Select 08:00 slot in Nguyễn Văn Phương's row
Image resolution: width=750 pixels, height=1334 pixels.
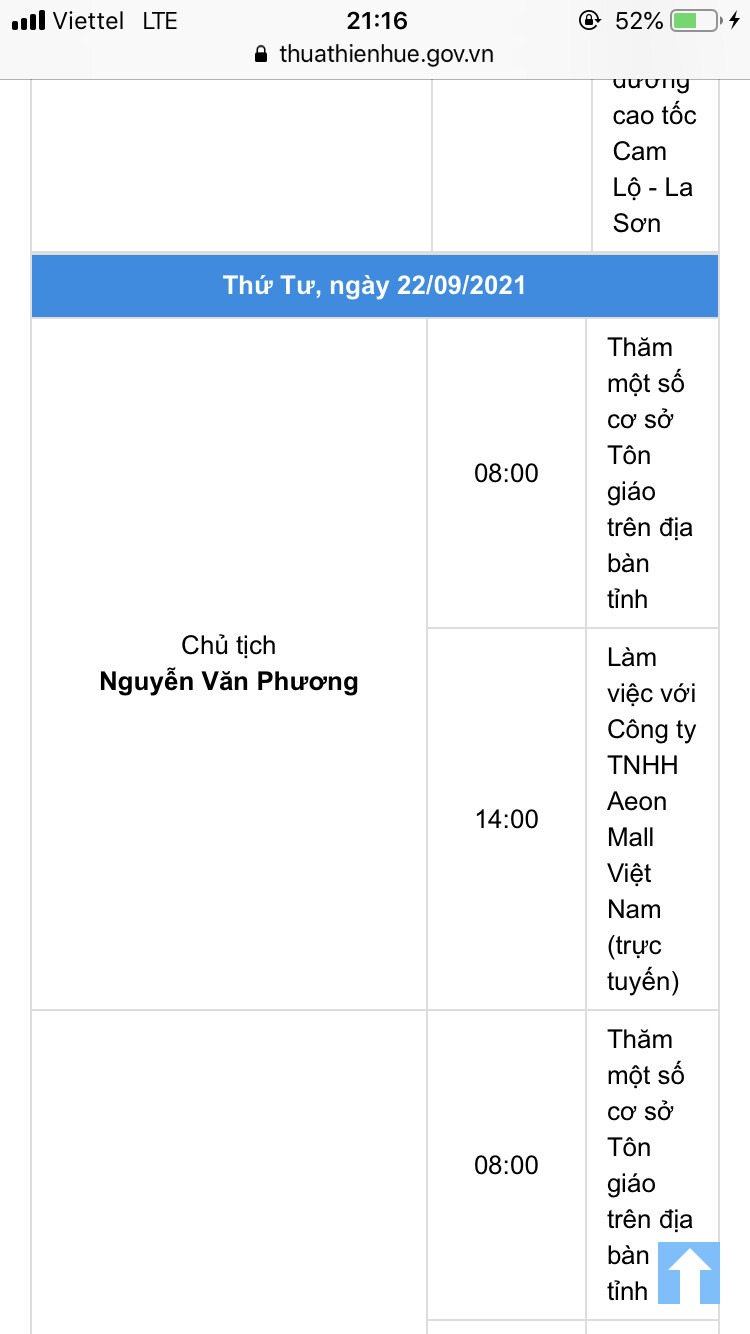click(506, 473)
